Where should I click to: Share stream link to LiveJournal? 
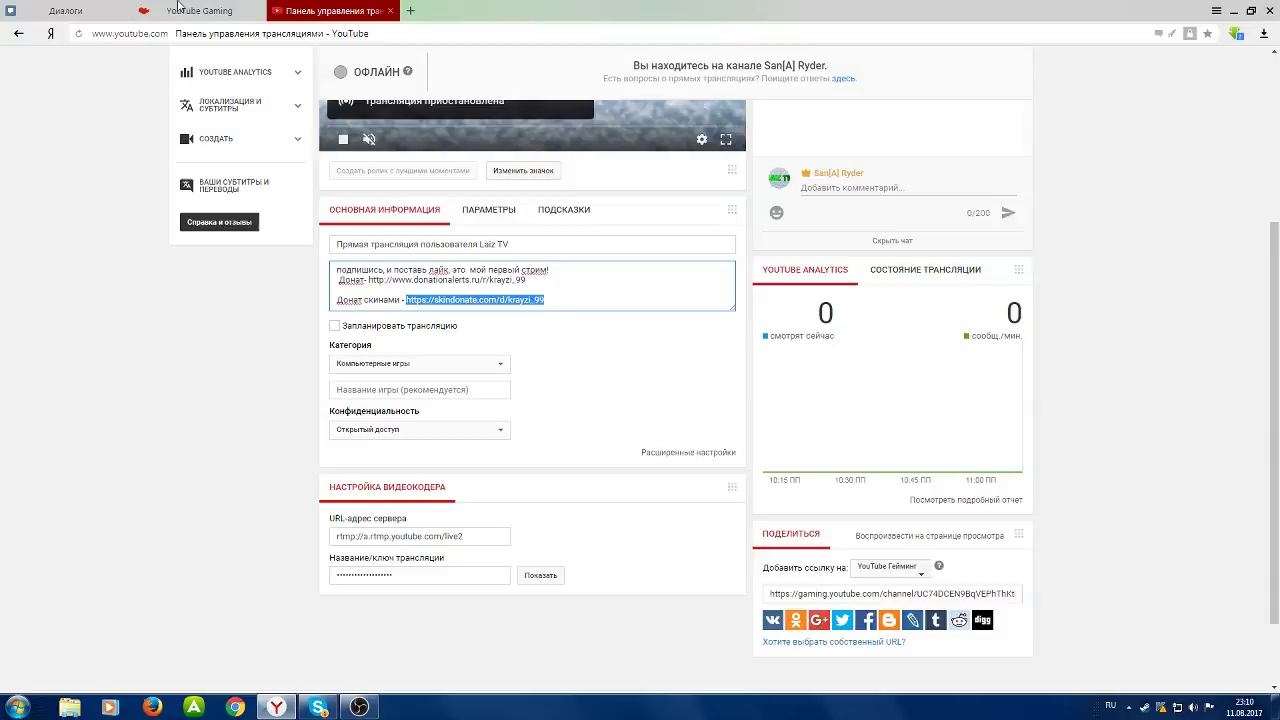(912, 620)
